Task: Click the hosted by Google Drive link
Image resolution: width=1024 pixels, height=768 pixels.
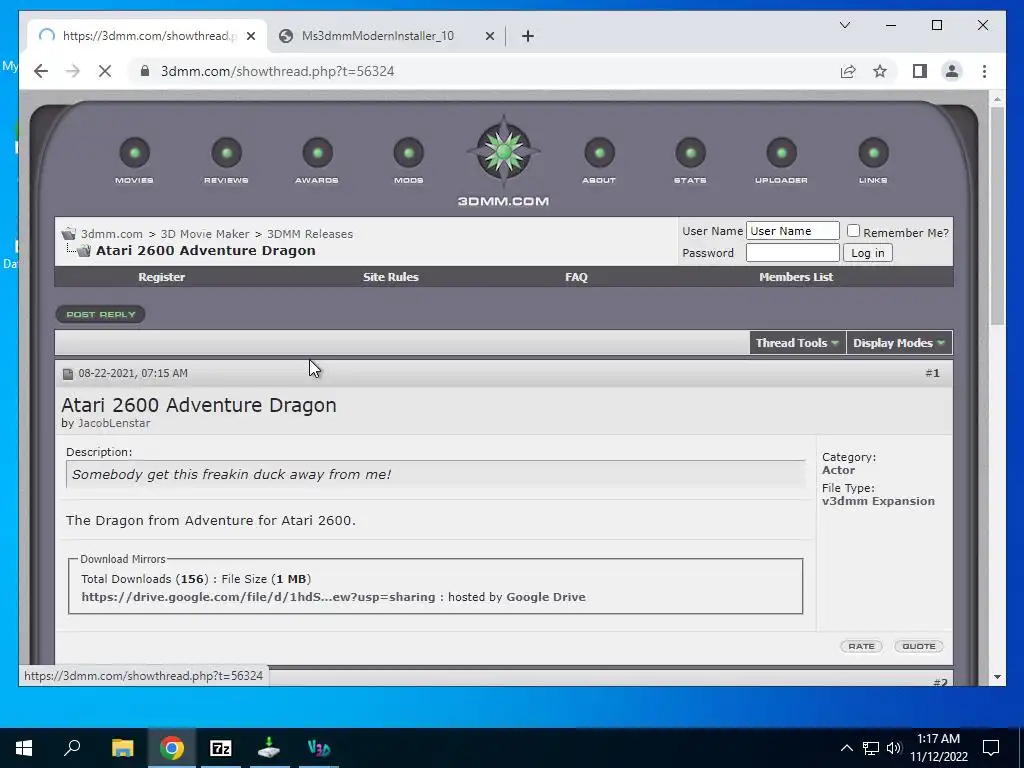Action: [546, 597]
